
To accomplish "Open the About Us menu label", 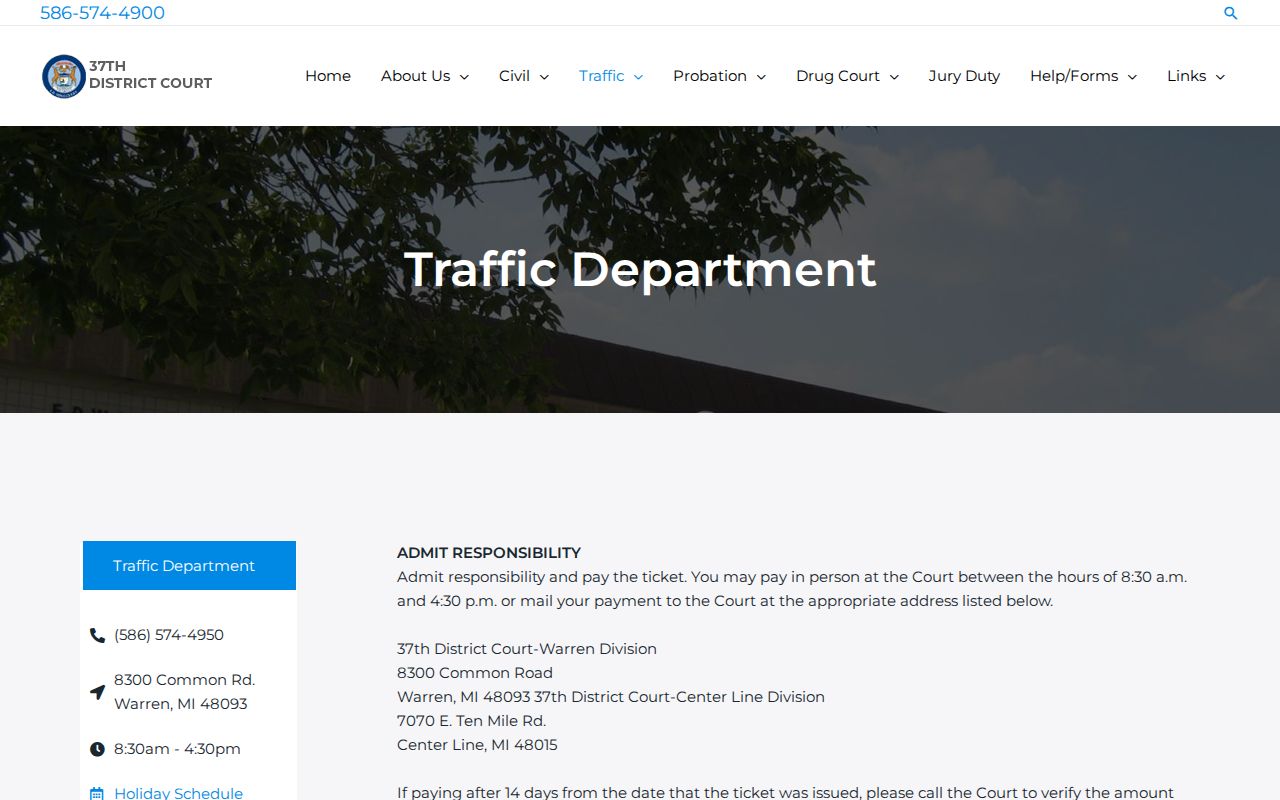I will coord(415,76).
